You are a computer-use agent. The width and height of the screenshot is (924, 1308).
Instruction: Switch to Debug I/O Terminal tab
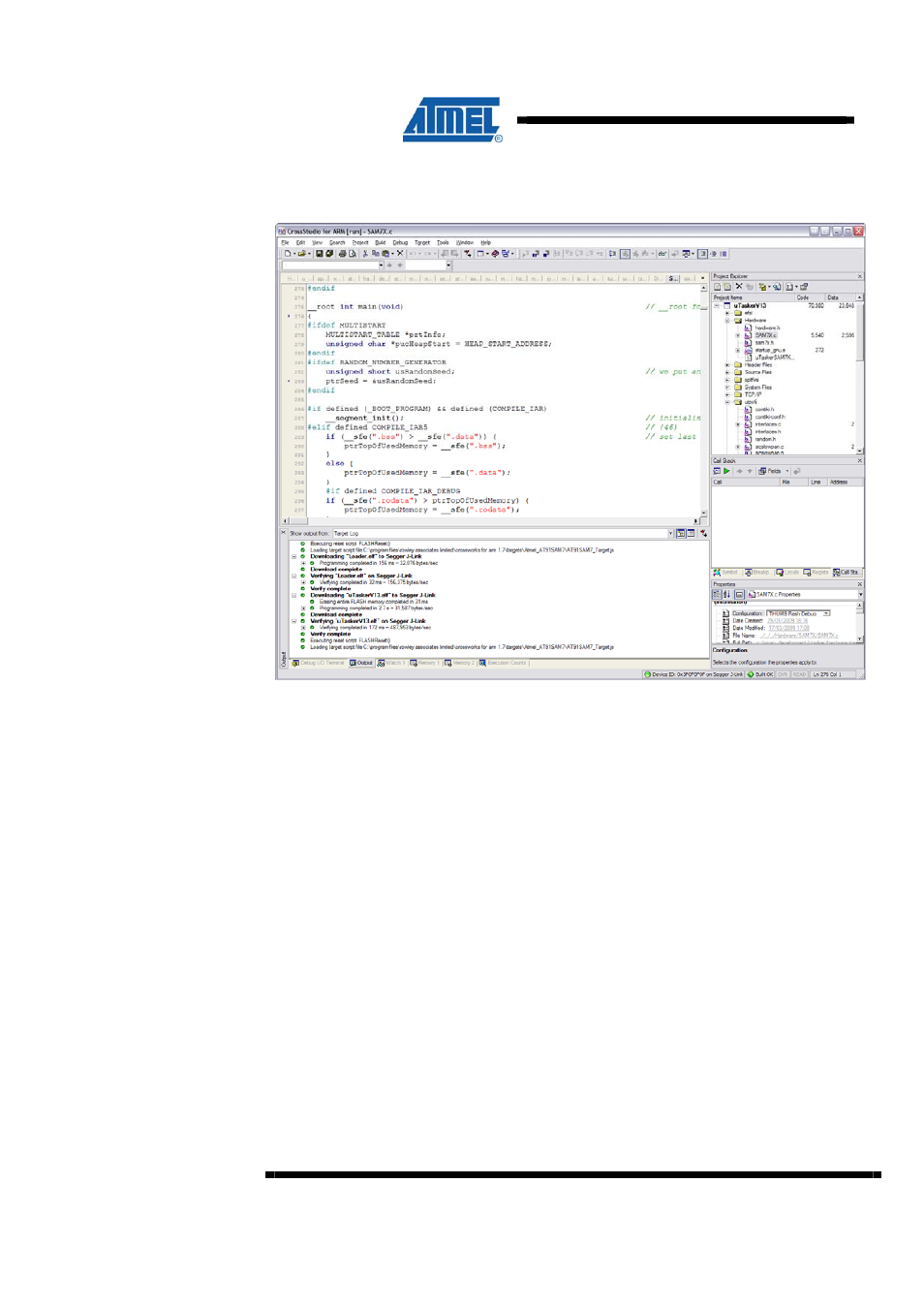pos(318,663)
